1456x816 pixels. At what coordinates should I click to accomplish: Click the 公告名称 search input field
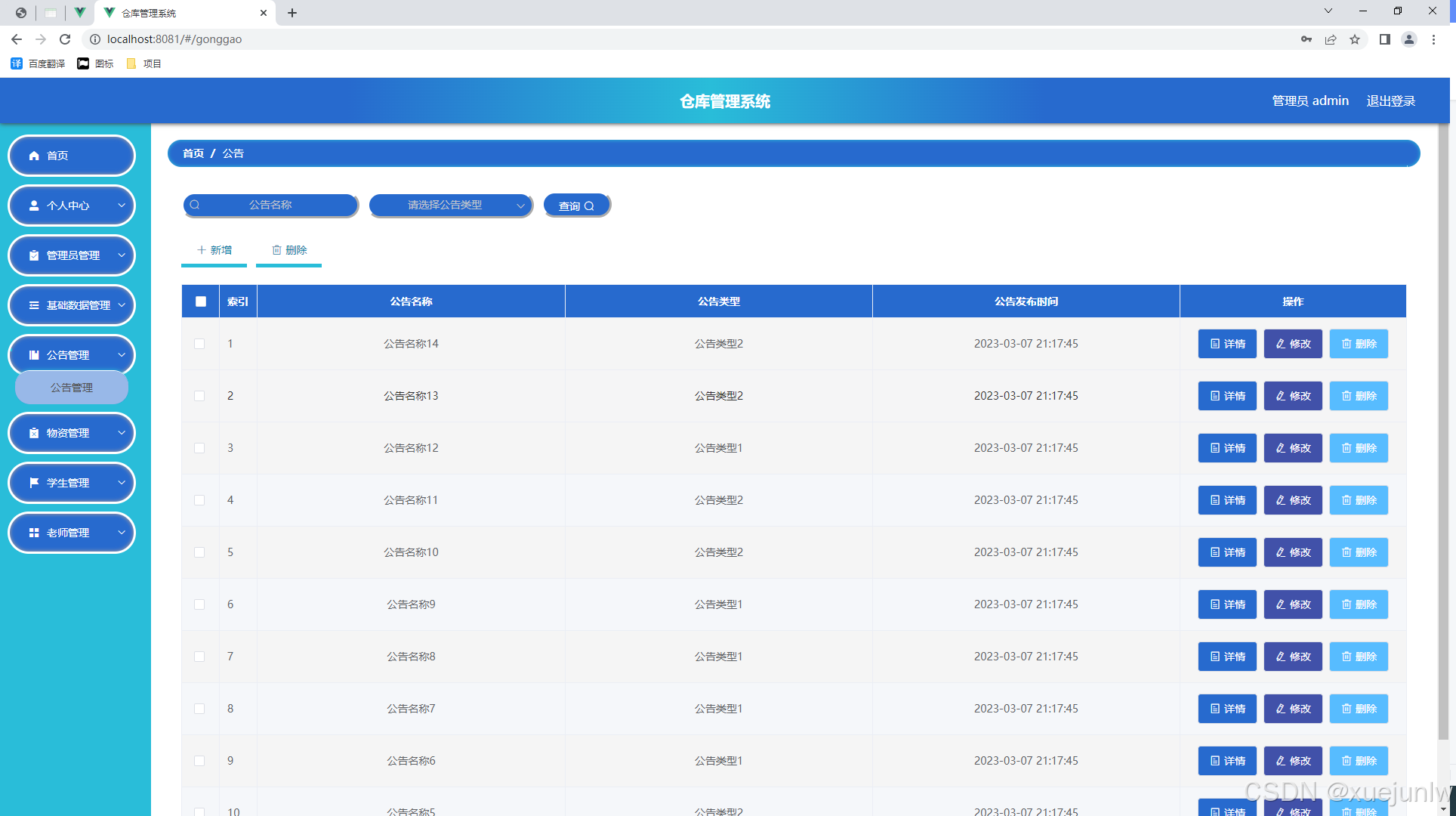271,206
